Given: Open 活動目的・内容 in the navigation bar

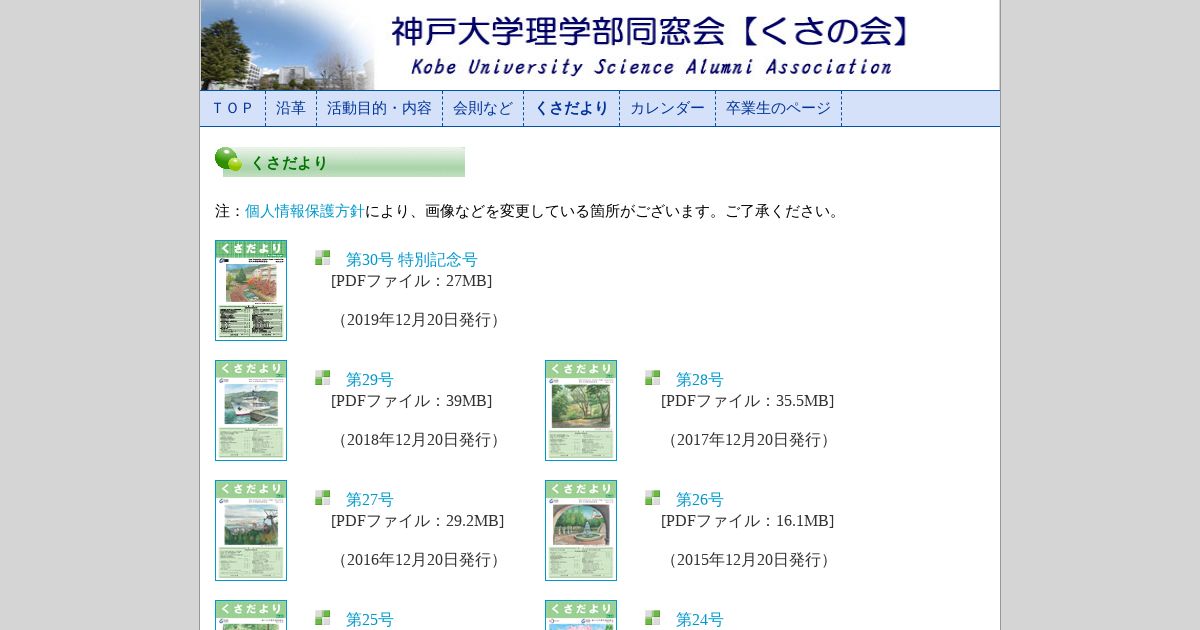Looking at the screenshot, I should (379, 108).
